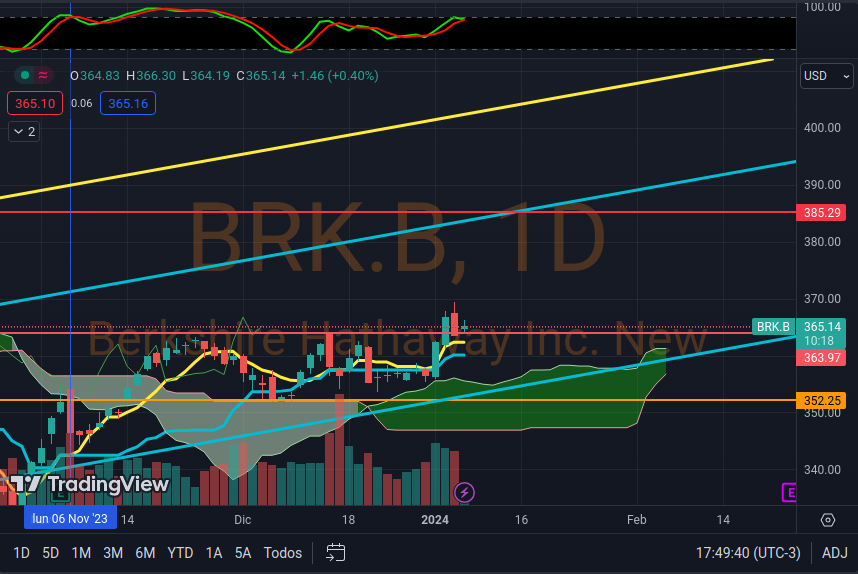Click the 2024 label on time axis

pyautogui.click(x=435, y=520)
